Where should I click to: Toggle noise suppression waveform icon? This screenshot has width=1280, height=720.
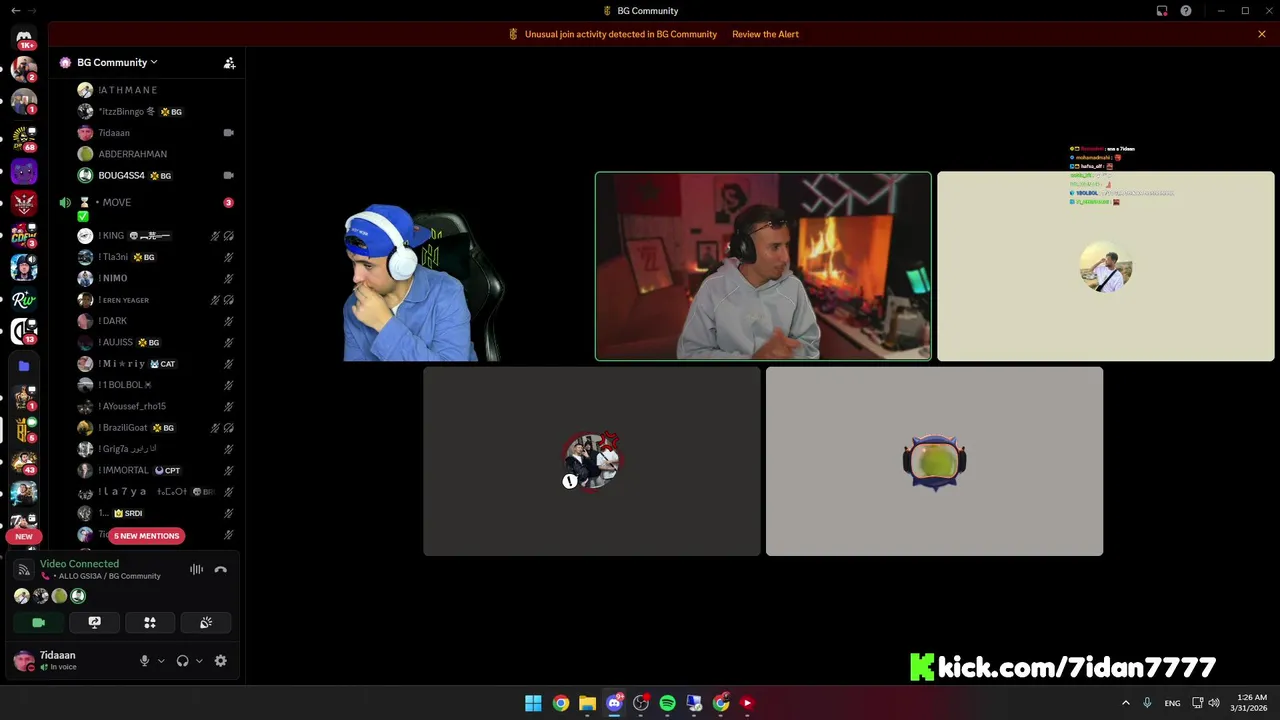click(x=196, y=570)
